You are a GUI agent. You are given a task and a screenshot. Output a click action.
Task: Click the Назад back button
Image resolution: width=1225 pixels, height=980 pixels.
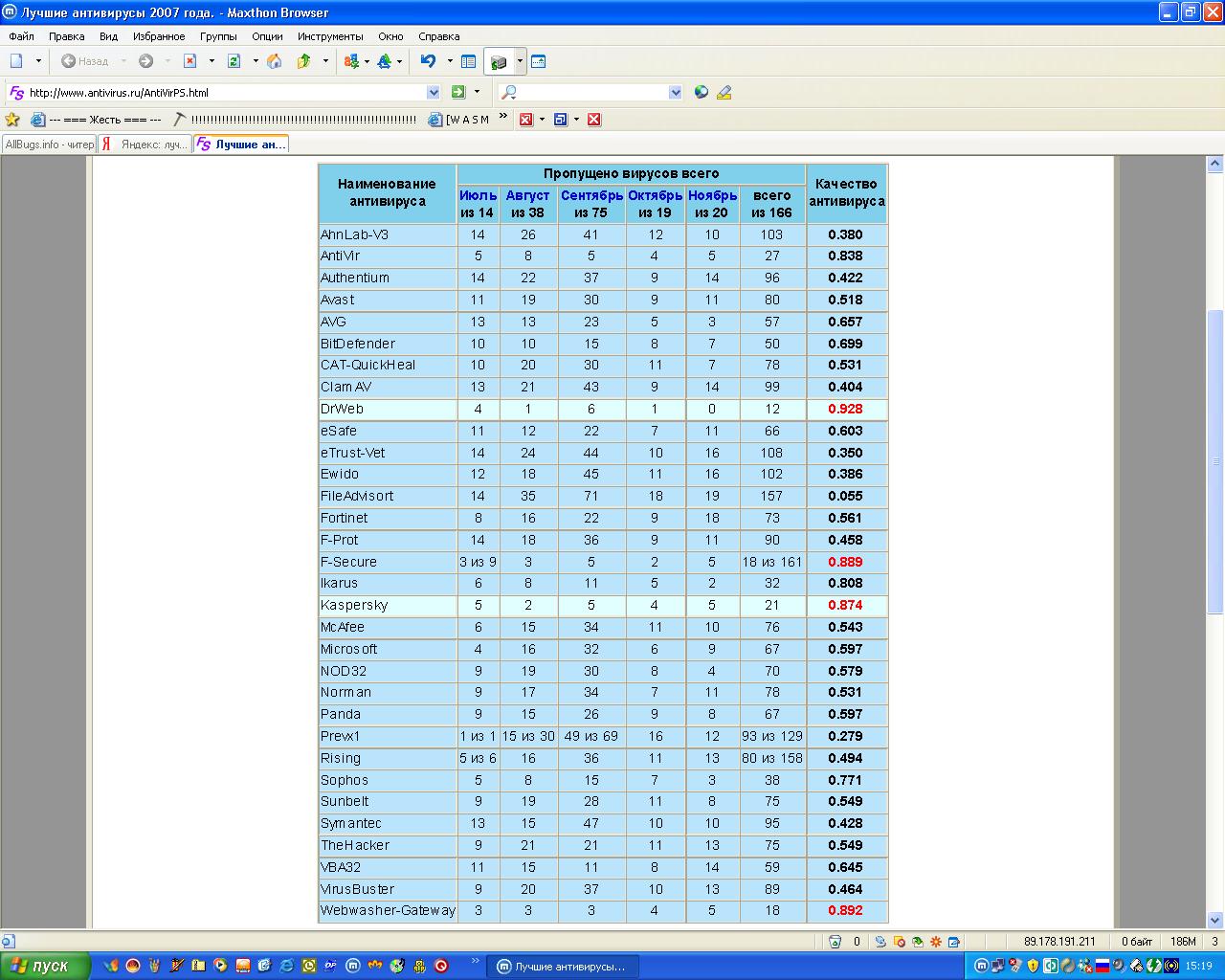84,61
